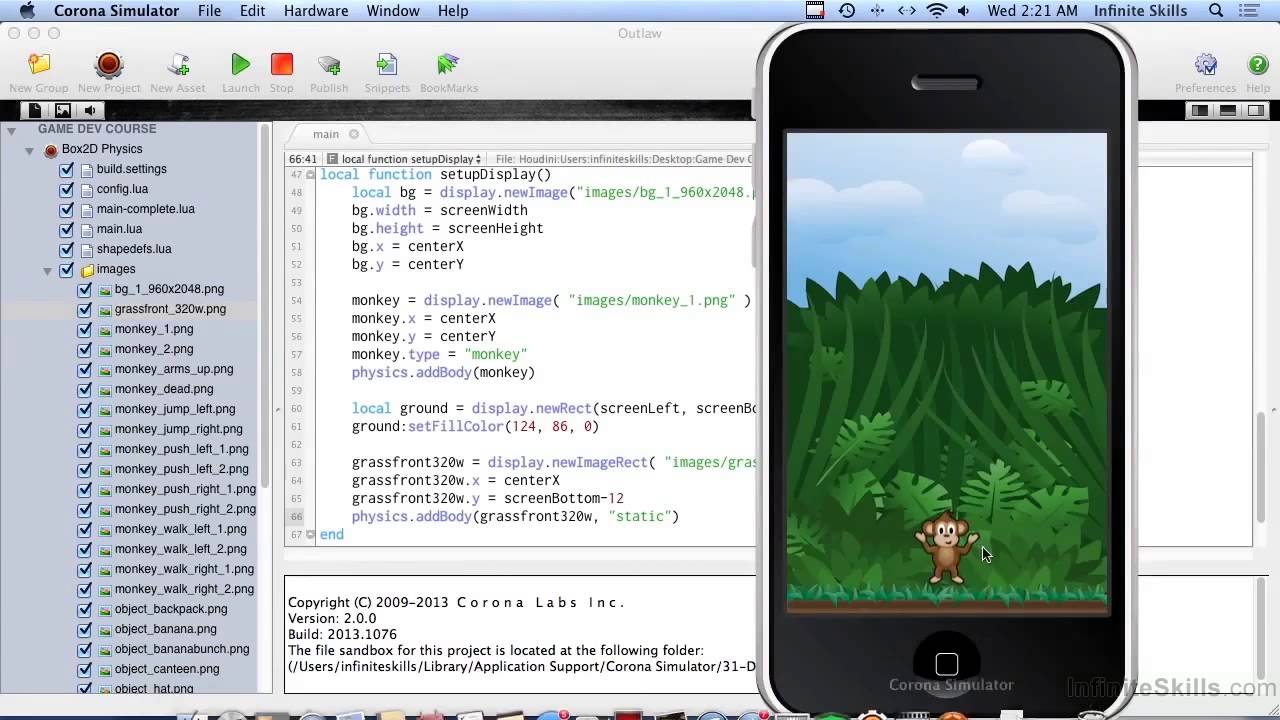
Task: Select monkey_walk_right_2.png in the file list
Action: coord(184,590)
